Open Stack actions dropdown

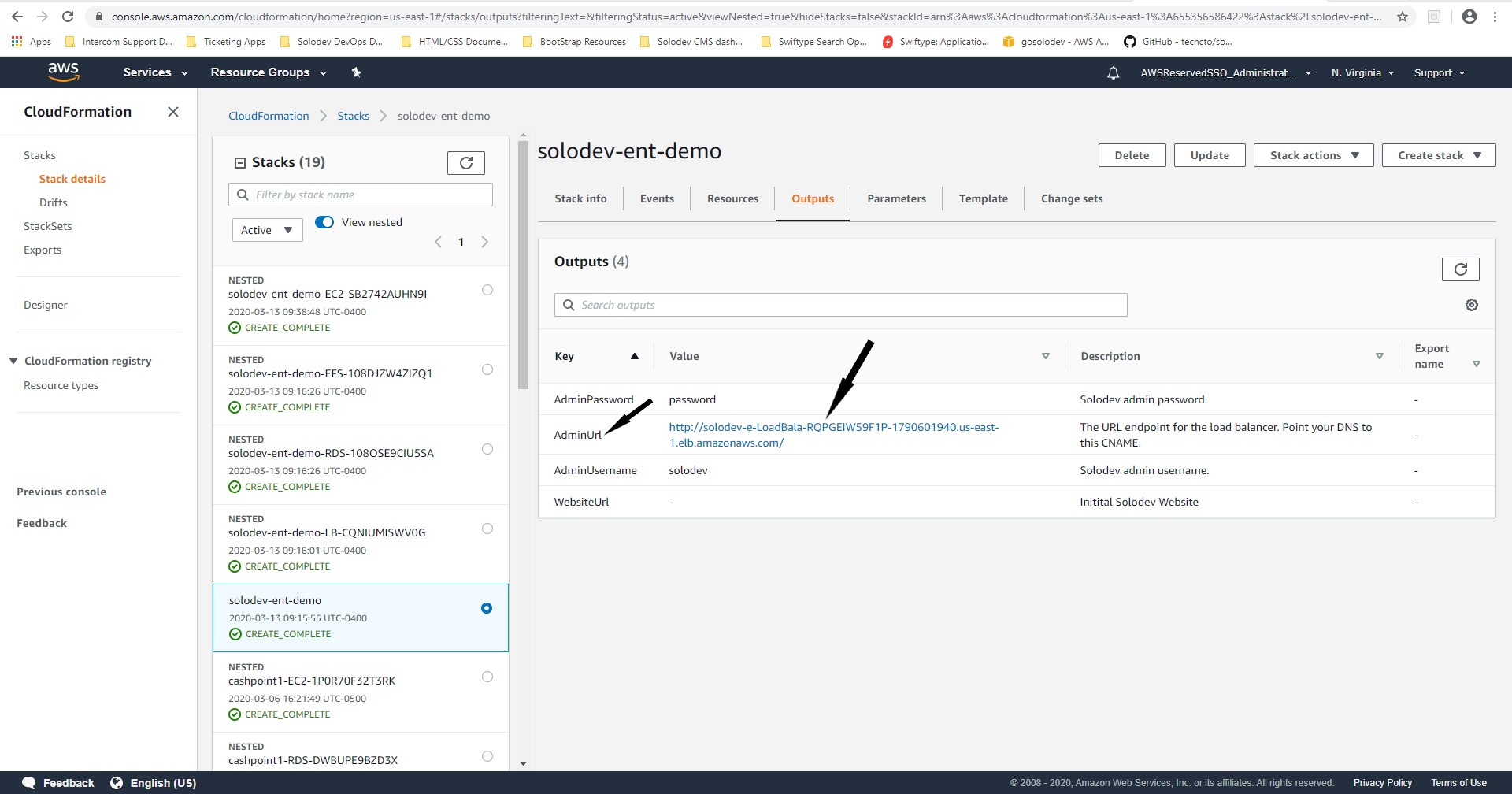coord(1314,155)
